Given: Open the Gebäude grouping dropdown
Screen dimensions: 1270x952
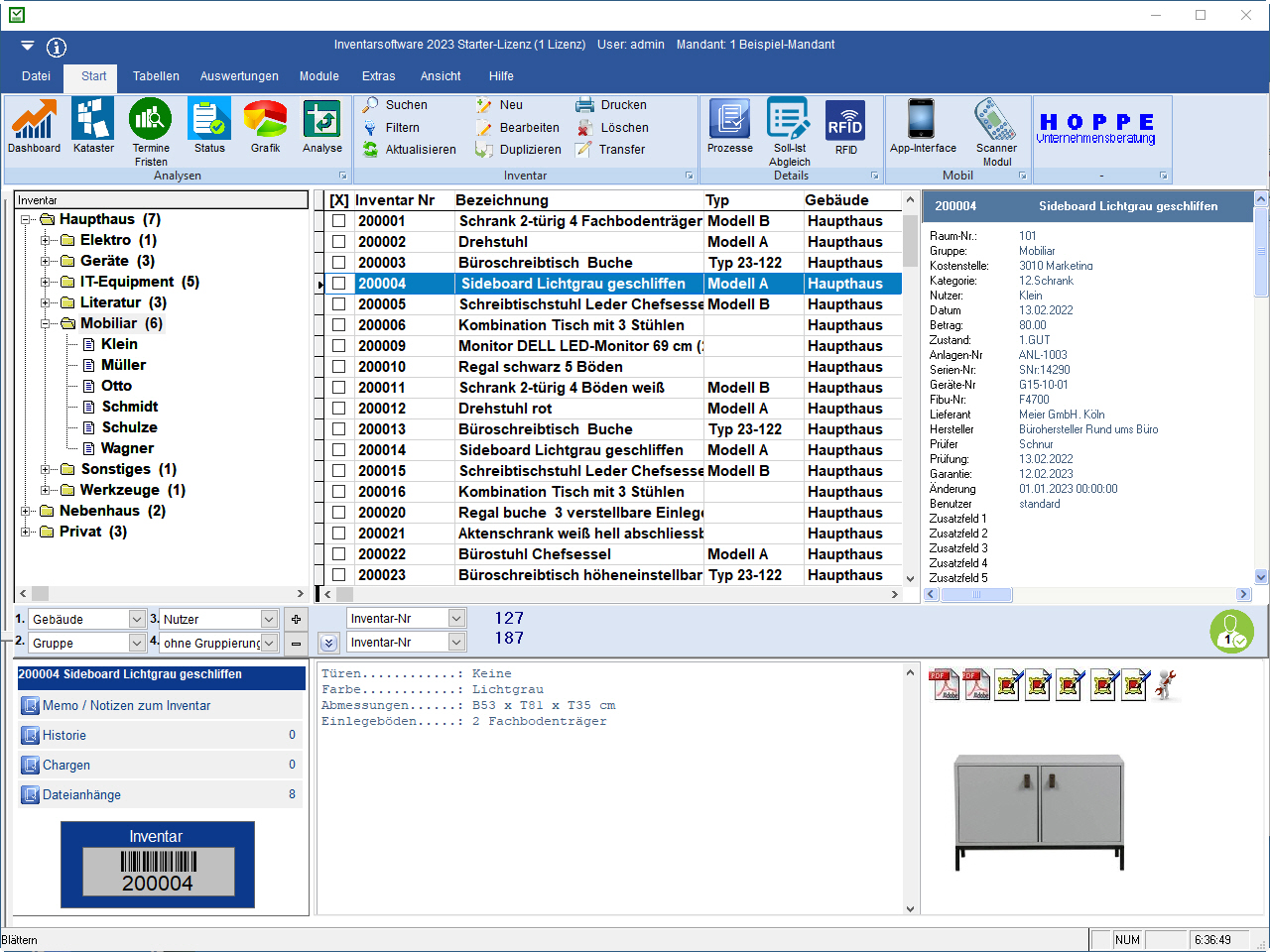Looking at the screenshot, I should tap(137, 619).
